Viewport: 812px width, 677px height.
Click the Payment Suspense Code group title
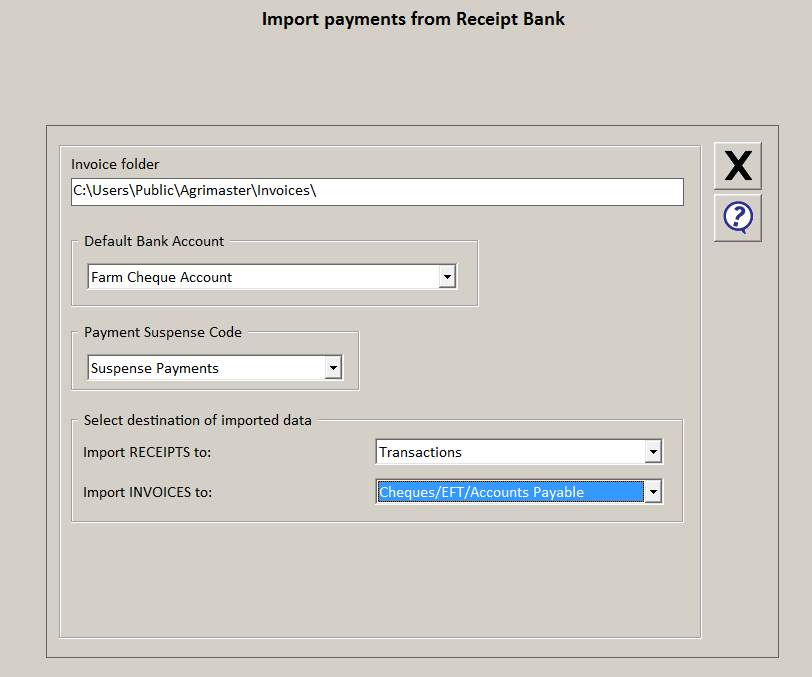click(x=163, y=332)
